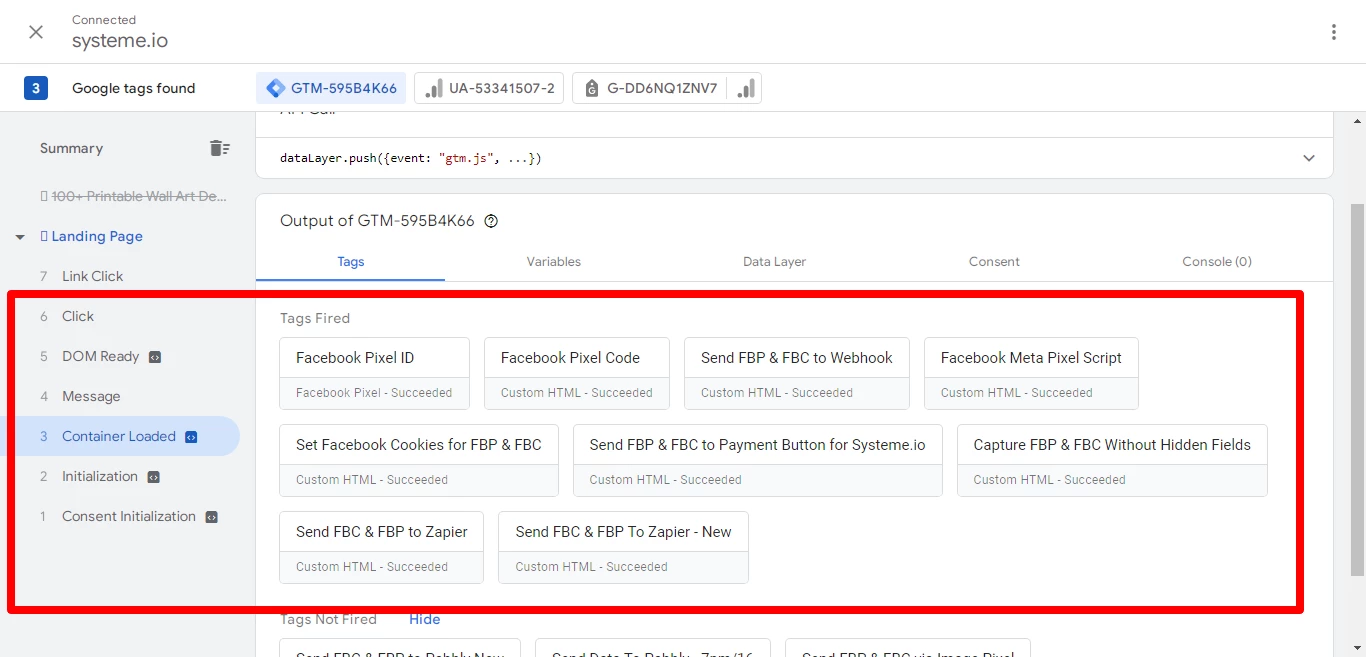Click the Tags Not Fired heading
The image size is (1366, 657).
[x=328, y=619]
